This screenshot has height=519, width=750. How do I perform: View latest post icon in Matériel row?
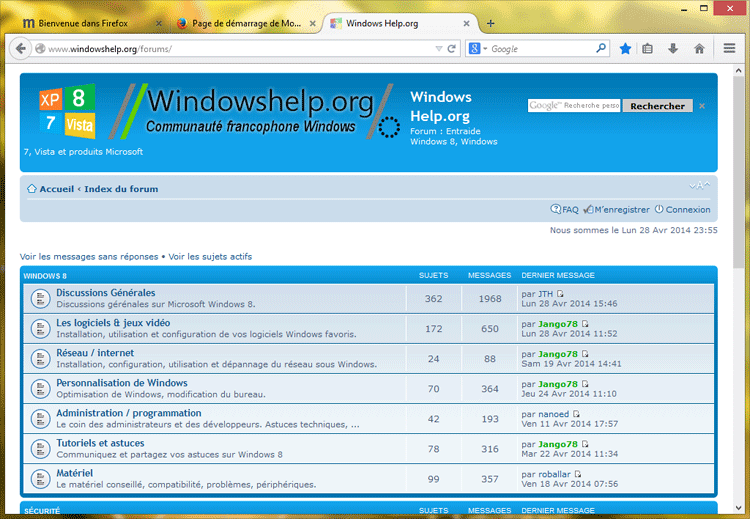coord(579,474)
